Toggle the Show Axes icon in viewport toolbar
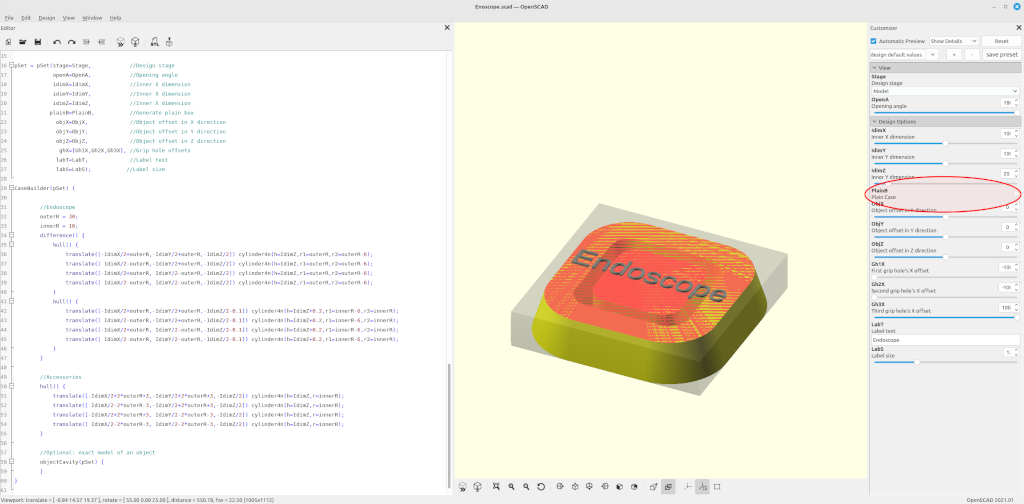This screenshot has height=504, width=1024. 687,486
